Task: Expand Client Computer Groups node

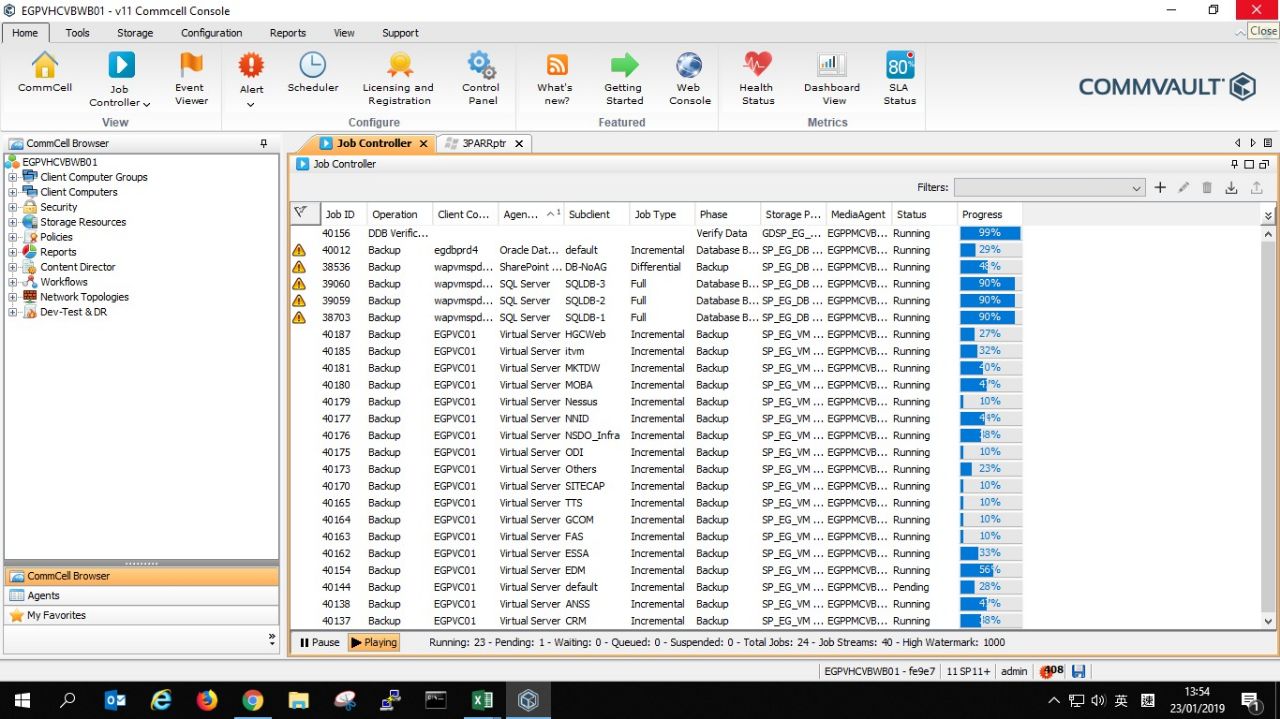Action: tap(13, 177)
